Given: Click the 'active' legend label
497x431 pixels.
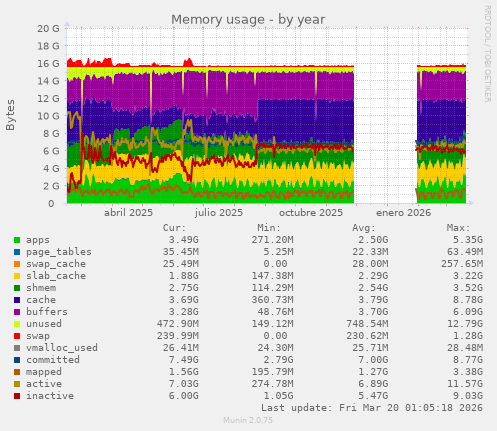Looking at the screenshot, I should (x=44, y=384).
